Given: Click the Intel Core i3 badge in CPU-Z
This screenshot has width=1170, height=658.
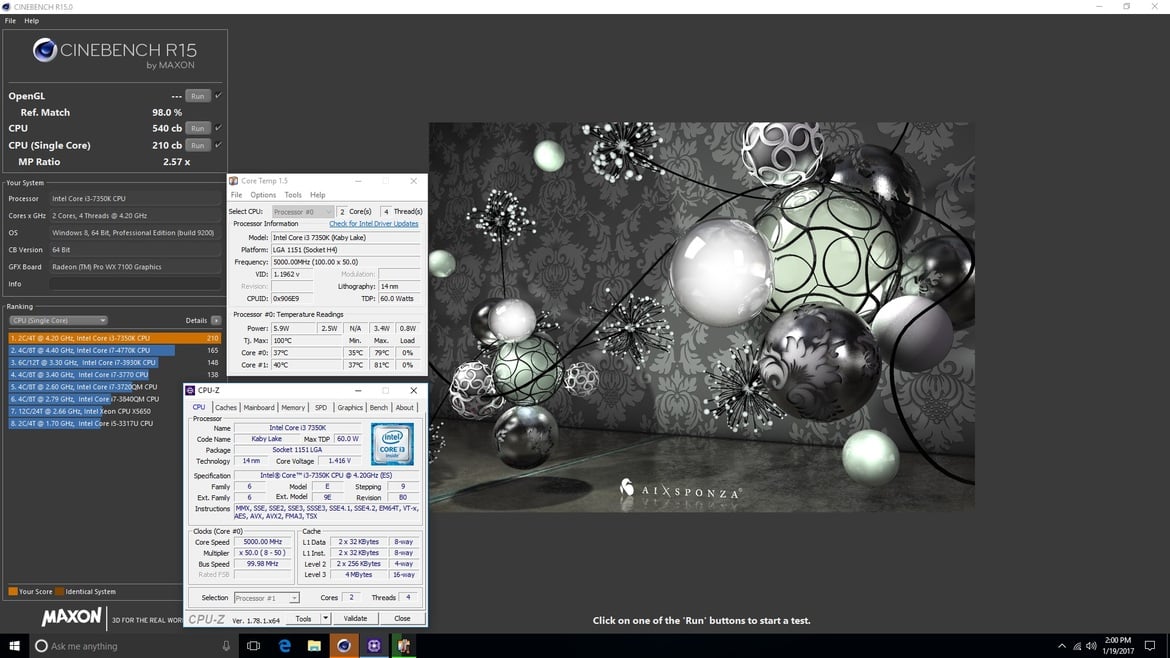Looking at the screenshot, I should click(392, 445).
